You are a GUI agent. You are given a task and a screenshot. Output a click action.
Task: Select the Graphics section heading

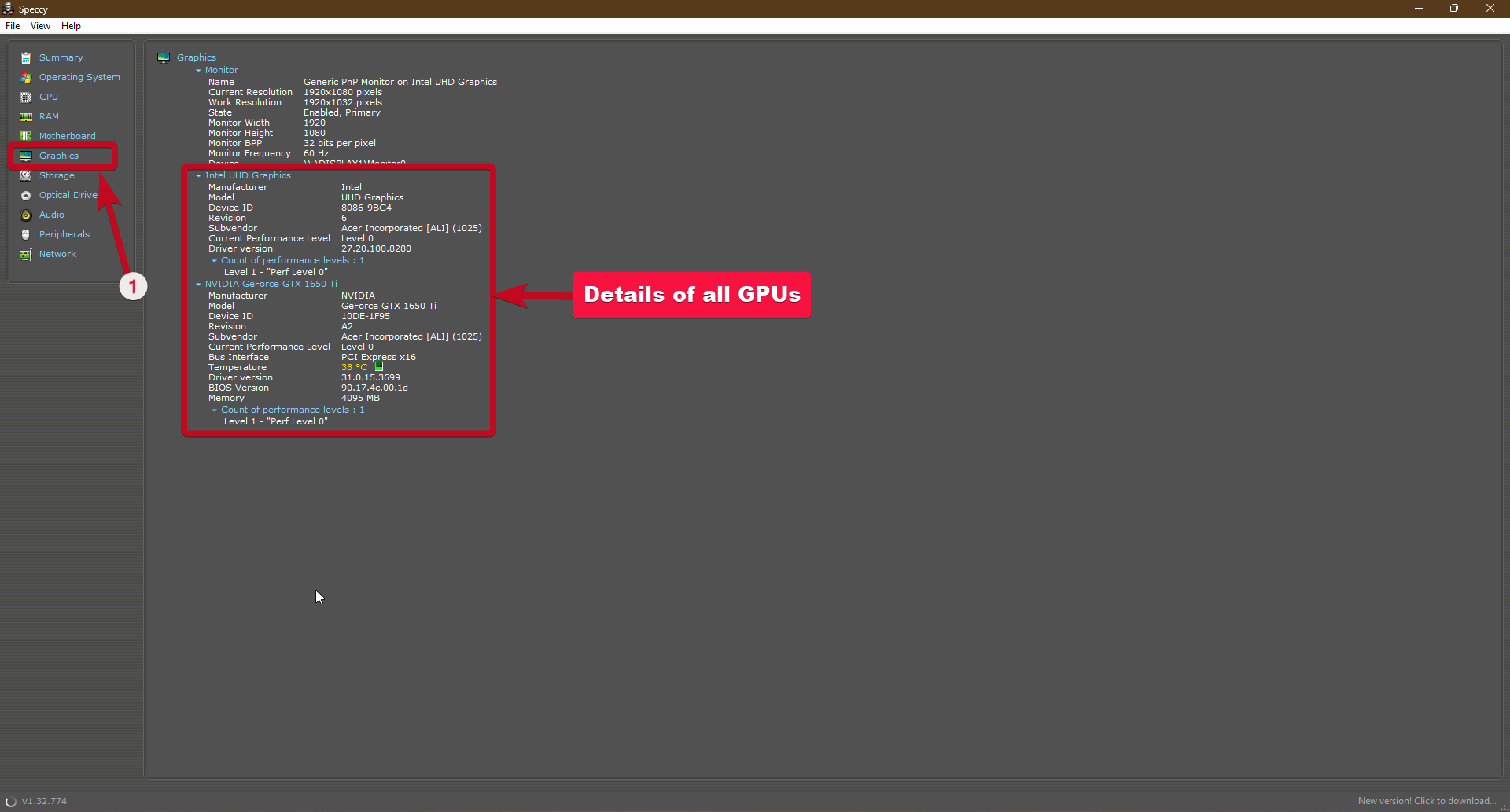tap(196, 57)
